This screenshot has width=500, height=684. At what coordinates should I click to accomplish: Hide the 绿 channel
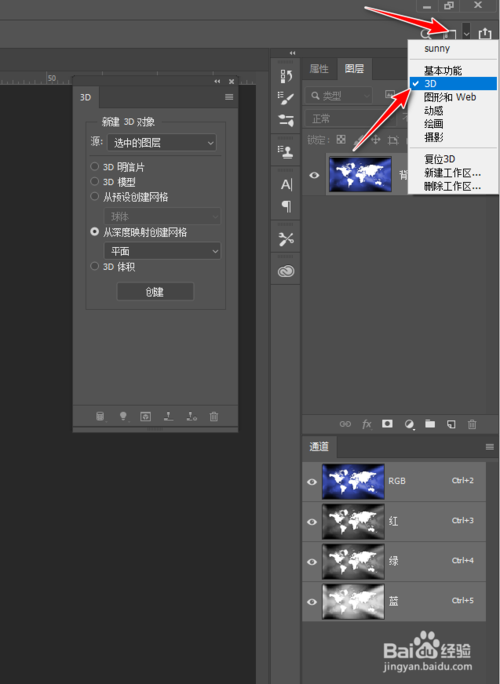[312, 562]
